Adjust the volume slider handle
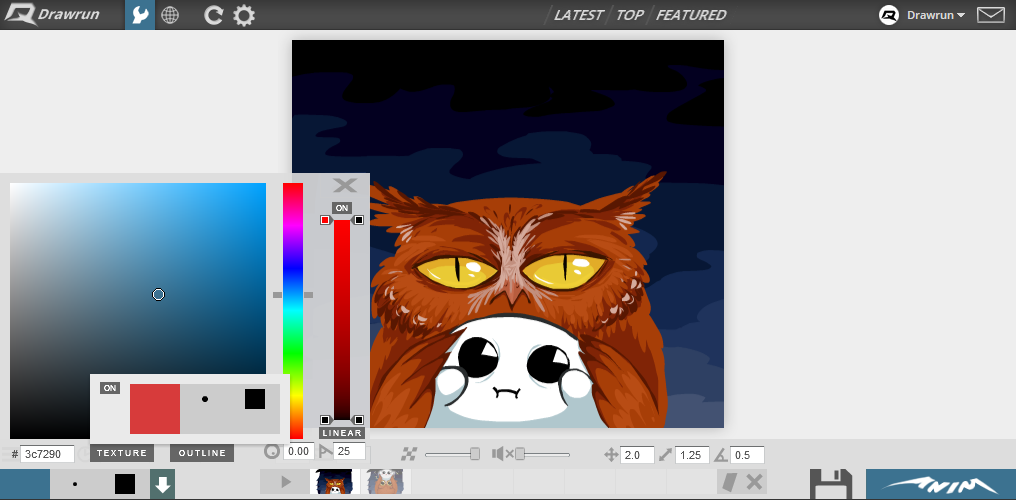This screenshot has width=1016, height=500. pos(520,454)
